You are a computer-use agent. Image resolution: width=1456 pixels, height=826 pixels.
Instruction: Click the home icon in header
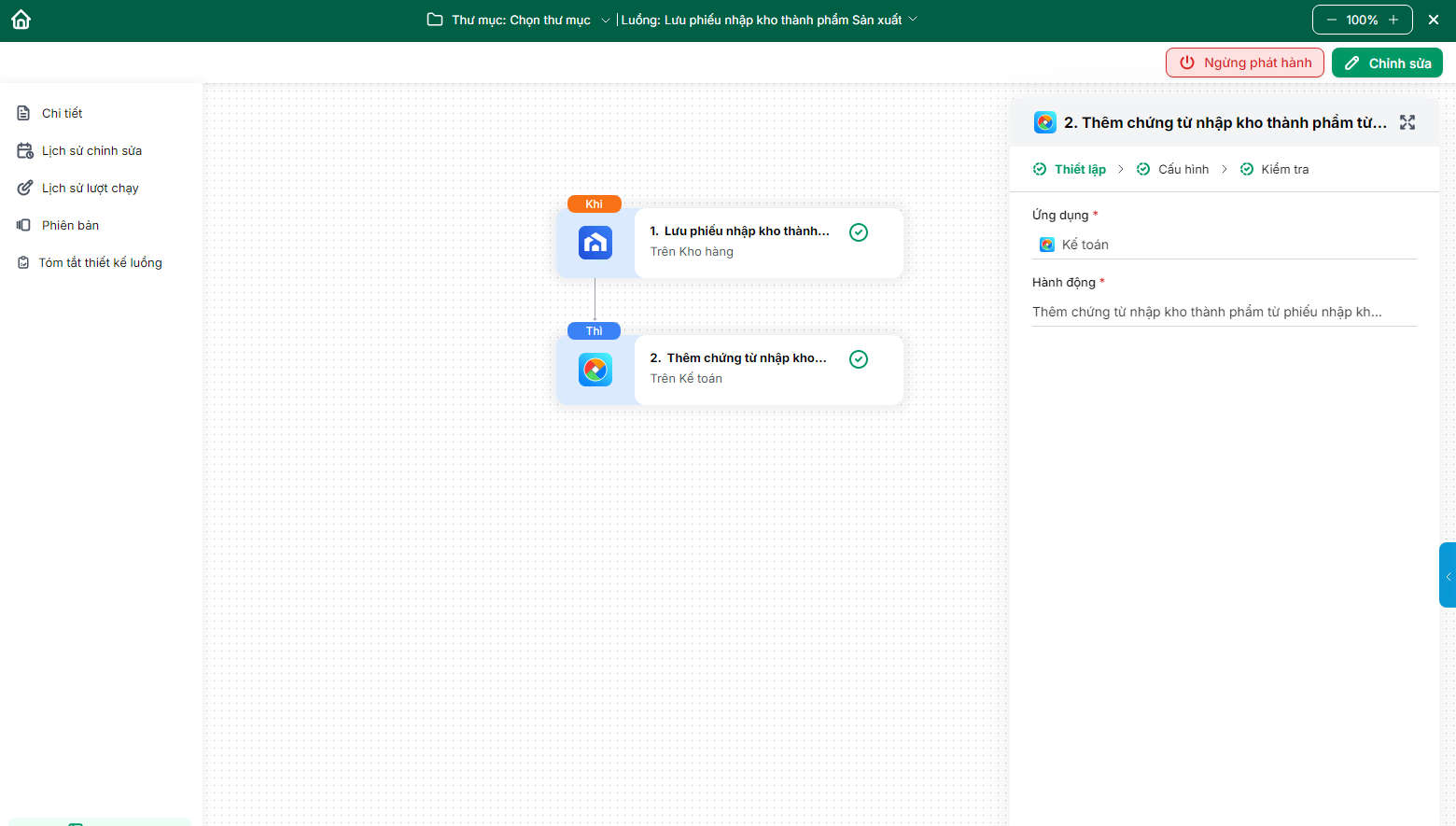[21, 20]
